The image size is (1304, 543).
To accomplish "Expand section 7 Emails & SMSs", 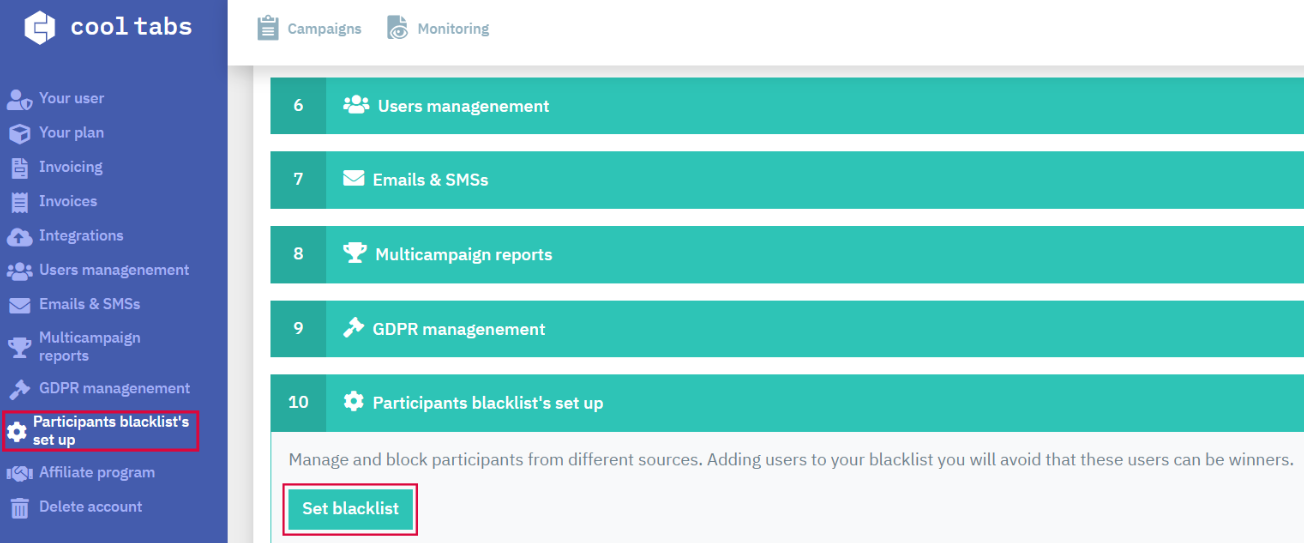I will coord(787,180).
